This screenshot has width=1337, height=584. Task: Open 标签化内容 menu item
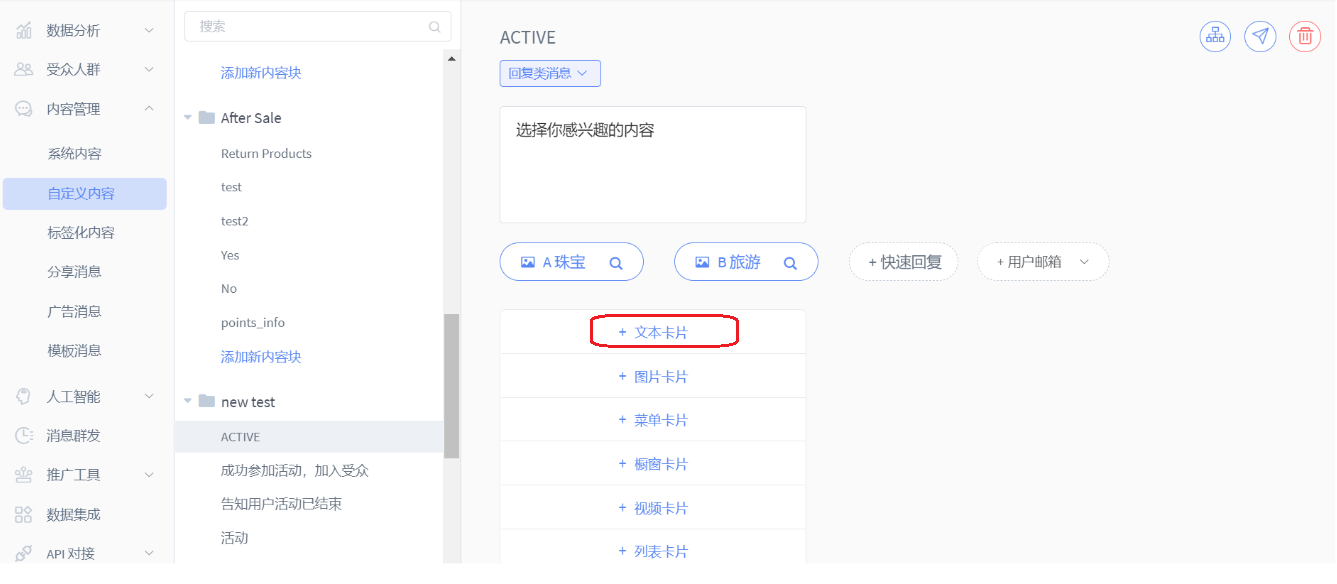point(81,233)
